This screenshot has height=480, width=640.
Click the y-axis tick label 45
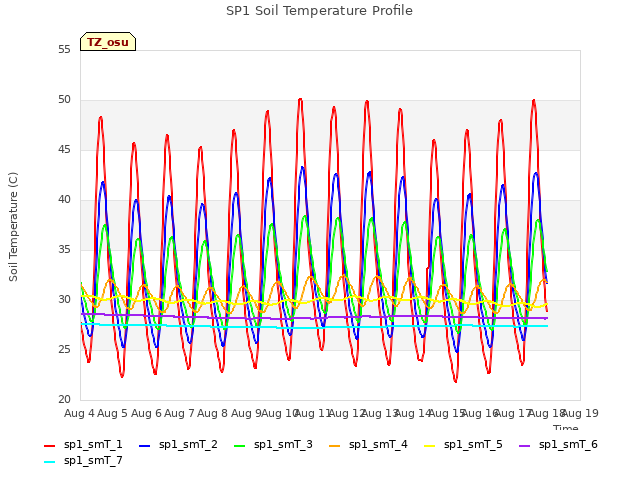click(x=64, y=150)
